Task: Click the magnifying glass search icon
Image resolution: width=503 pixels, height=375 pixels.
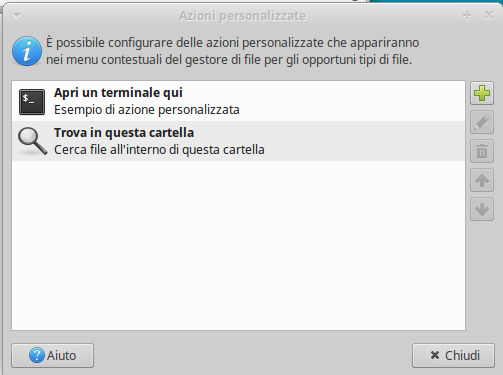Action: point(32,141)
